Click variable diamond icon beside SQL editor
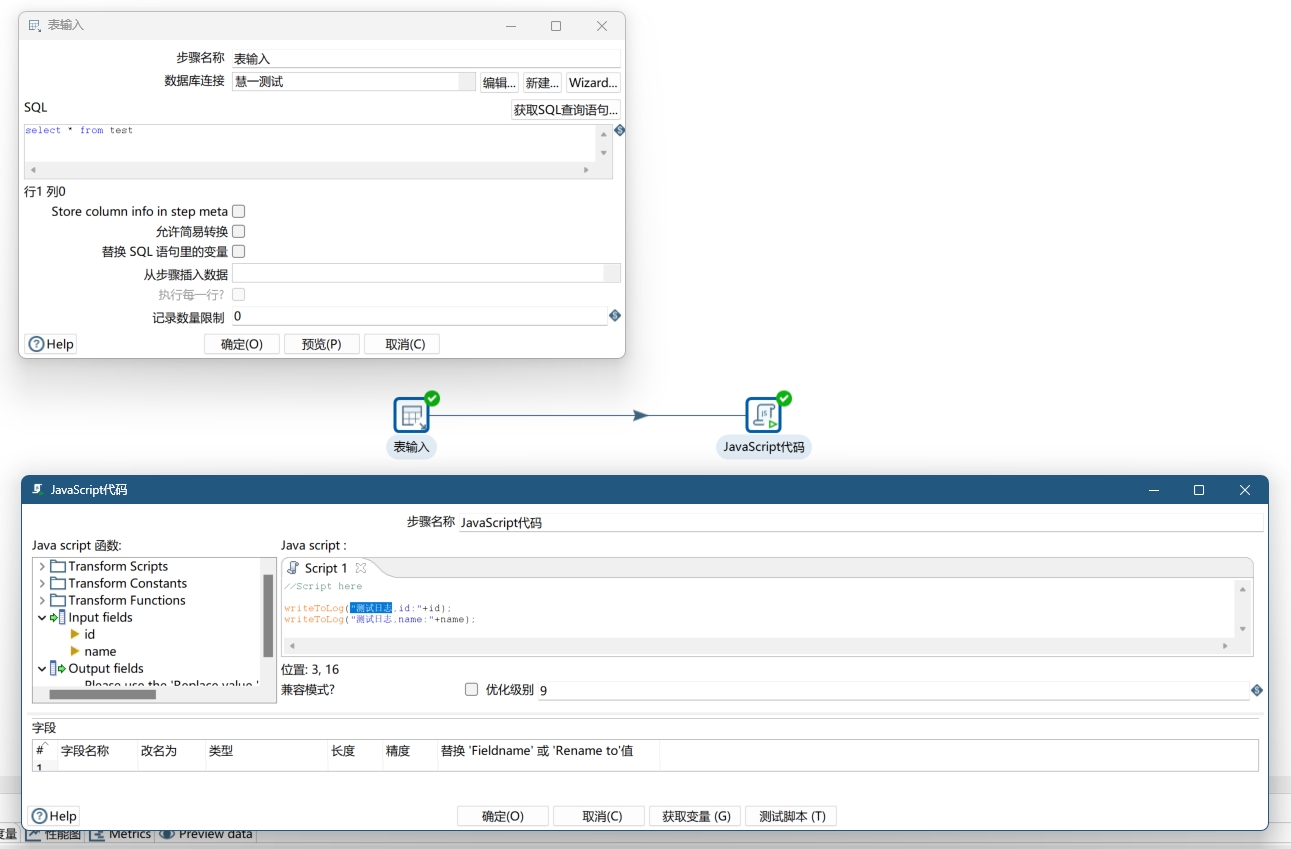The height and width of the screenshot is (849, 1291). (x=619, y=130)
